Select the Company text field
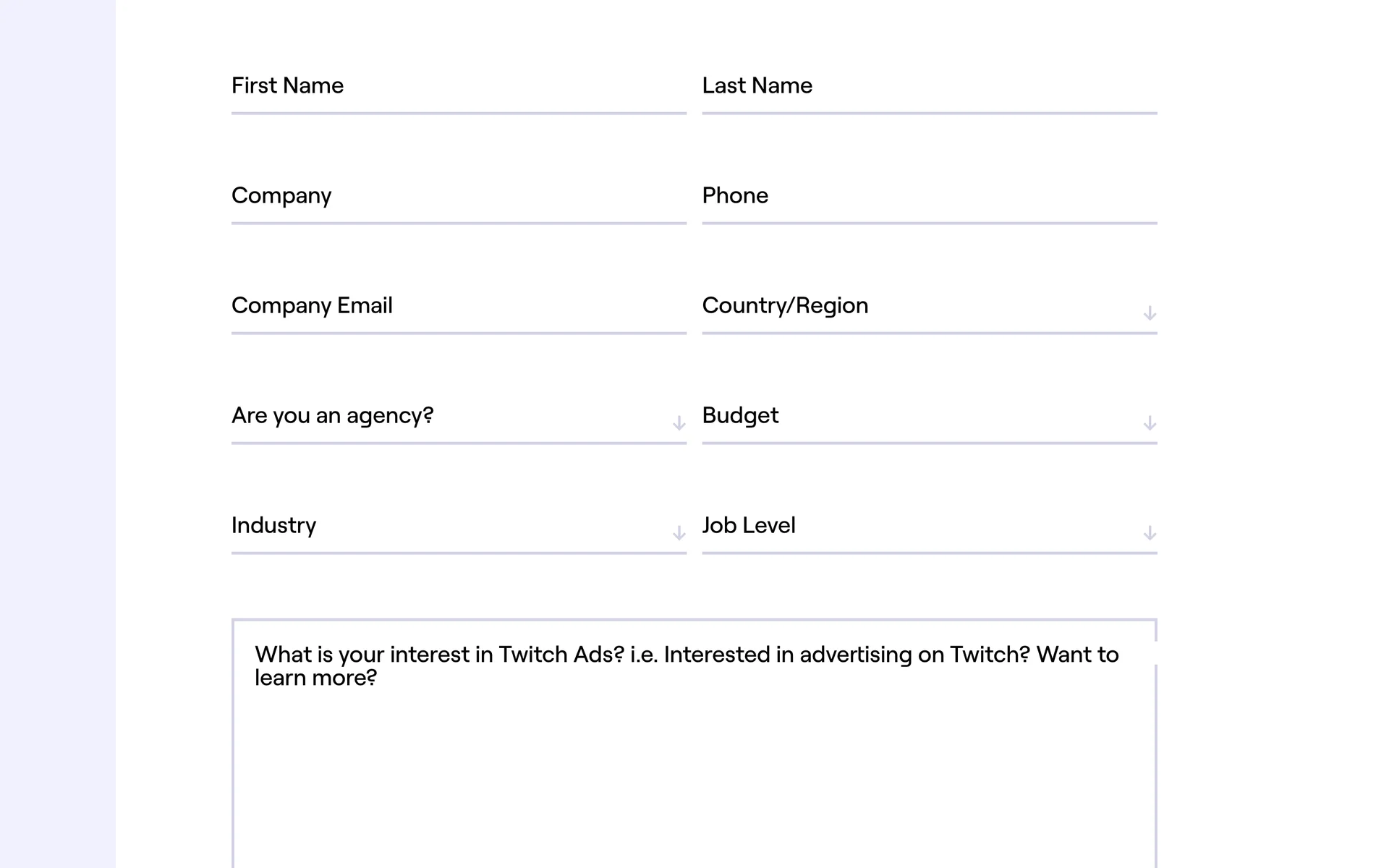 [459, 196]
